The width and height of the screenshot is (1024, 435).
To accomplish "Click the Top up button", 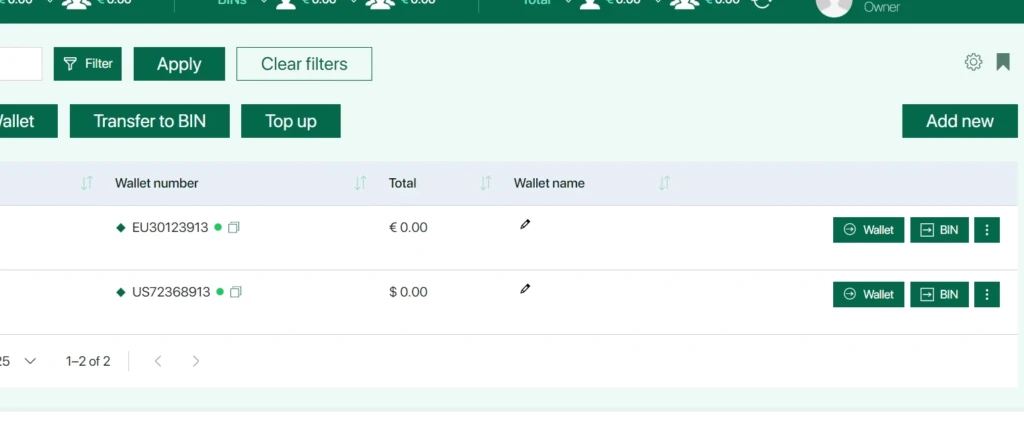I will (291, 121).
